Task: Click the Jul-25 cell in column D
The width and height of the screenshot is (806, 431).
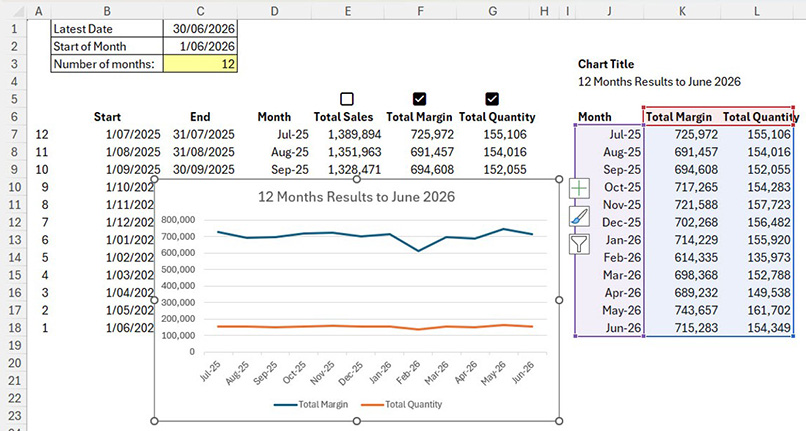Action: (x=274, y=134)
